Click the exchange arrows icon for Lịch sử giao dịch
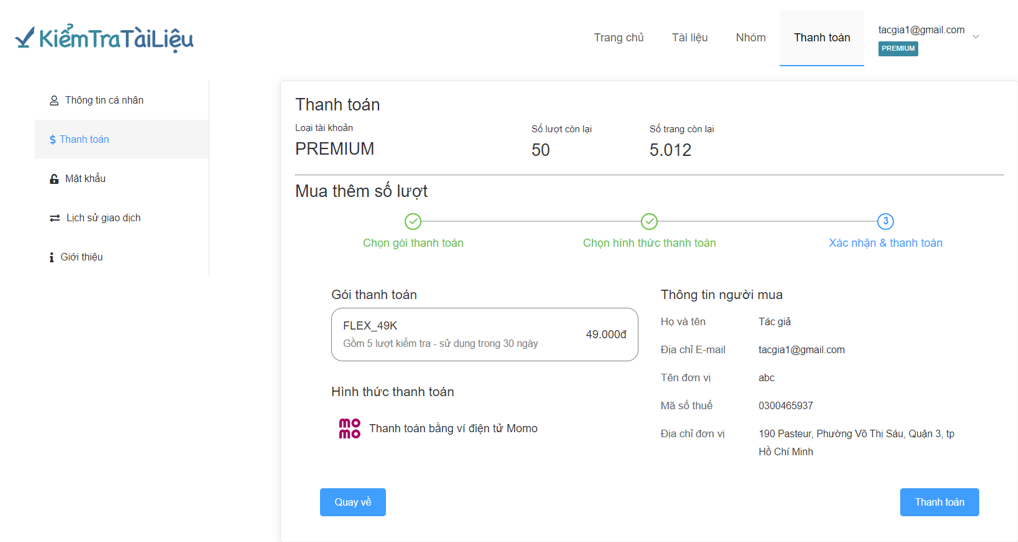This screenshot has width=1018, height=542. (55, 218)
